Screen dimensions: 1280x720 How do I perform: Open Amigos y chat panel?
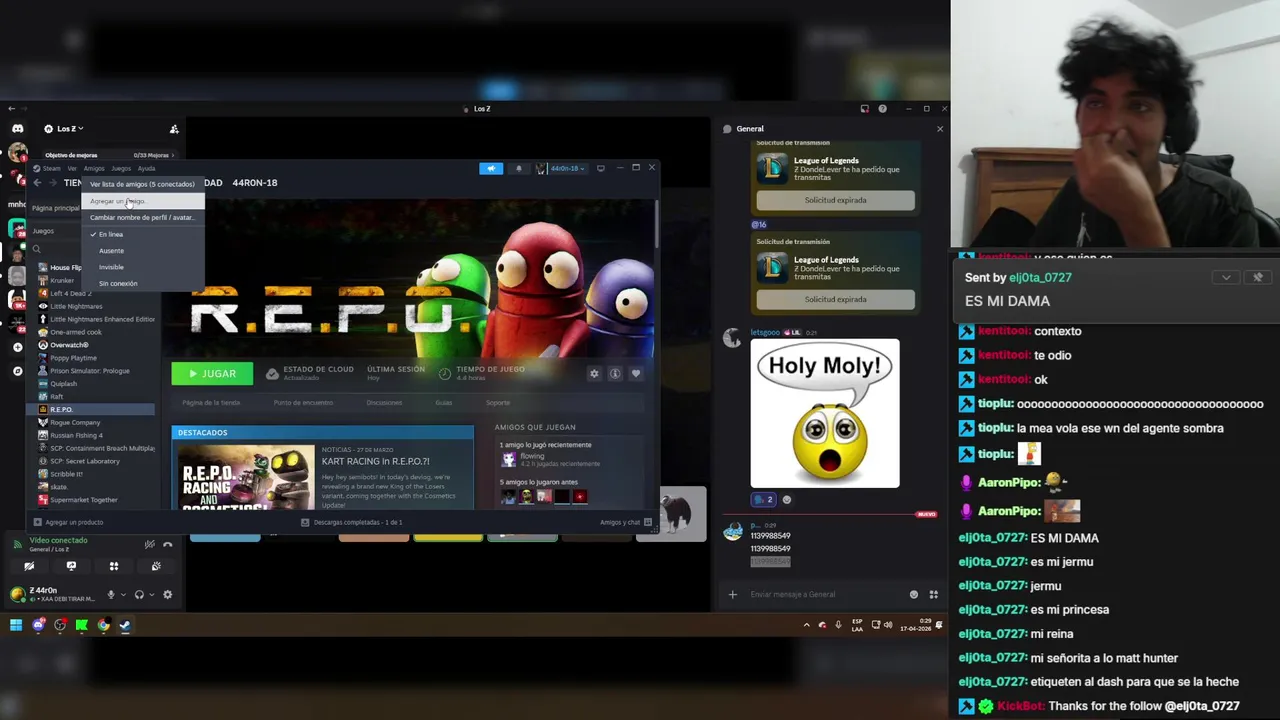(626, 522)
